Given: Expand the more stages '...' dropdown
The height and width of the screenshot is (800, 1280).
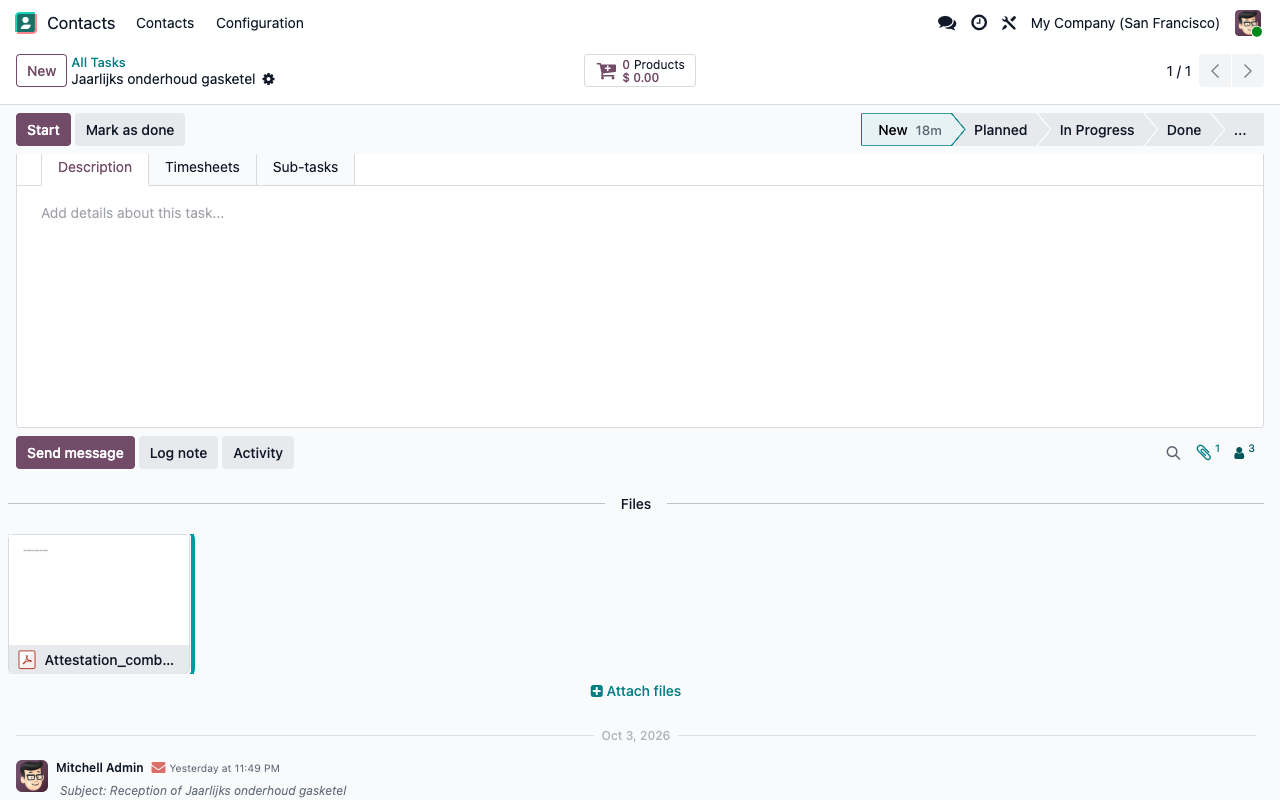Looking at the screenshot, I should tap(1240, 130).
